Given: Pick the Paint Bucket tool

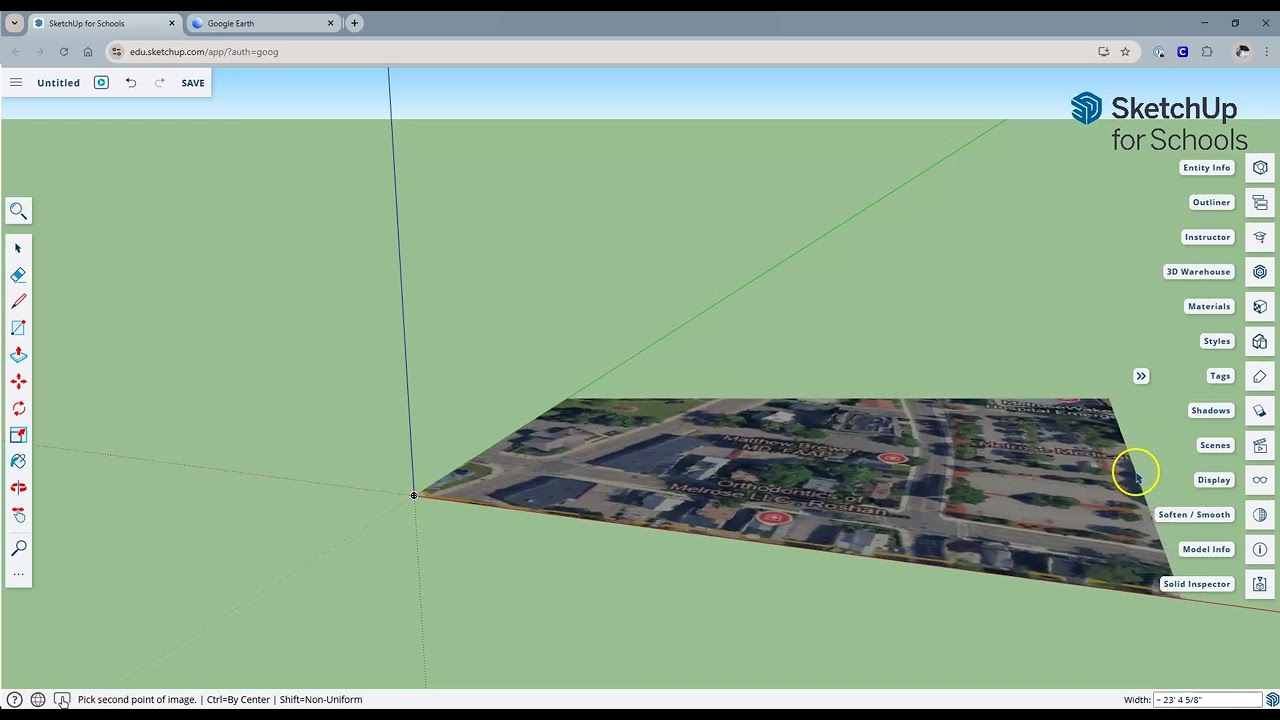Looking at the screenshot, I should (x=18, y=461).
